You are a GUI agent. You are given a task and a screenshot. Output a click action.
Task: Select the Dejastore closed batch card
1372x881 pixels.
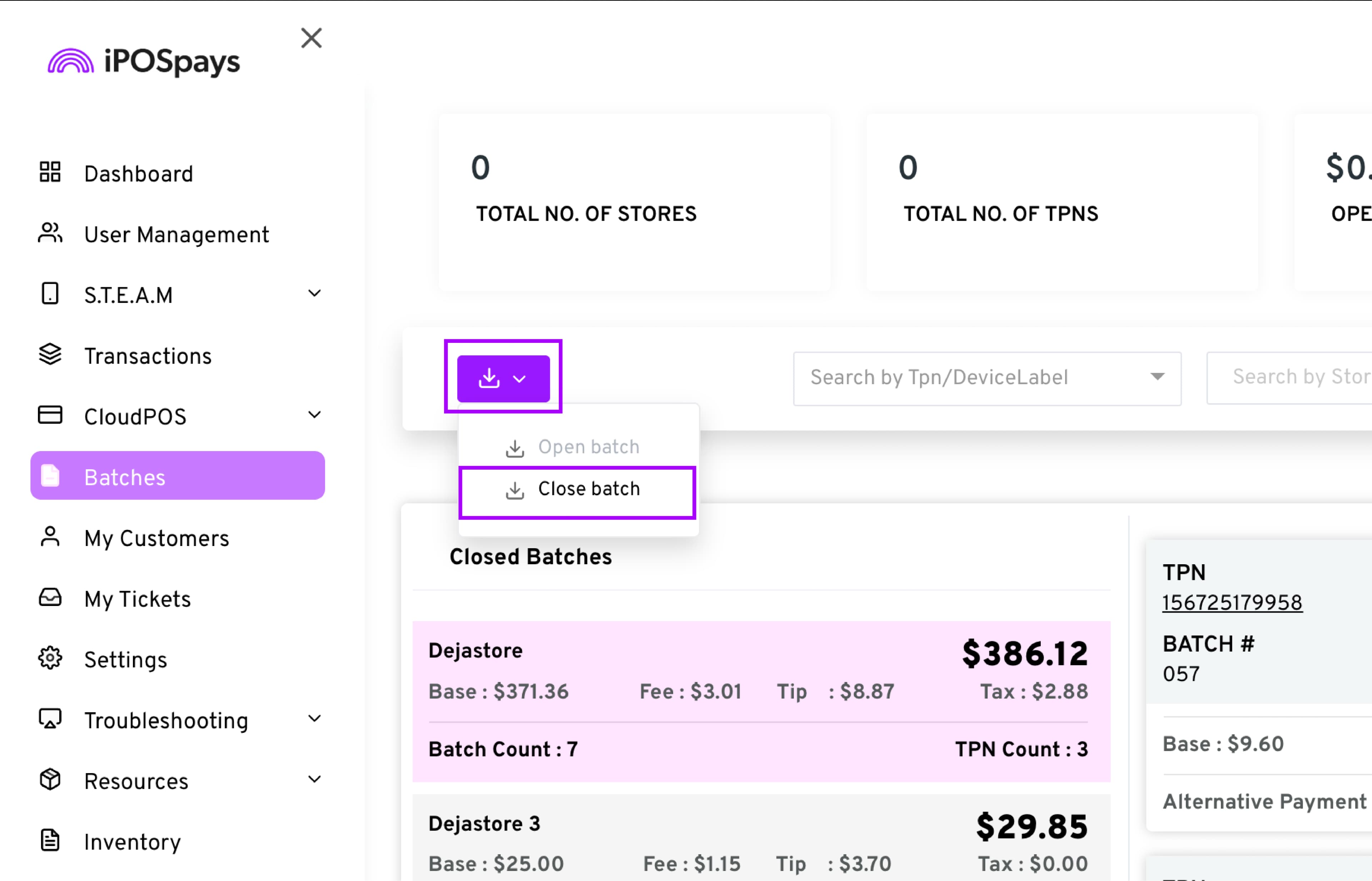(x=761, y=701)
